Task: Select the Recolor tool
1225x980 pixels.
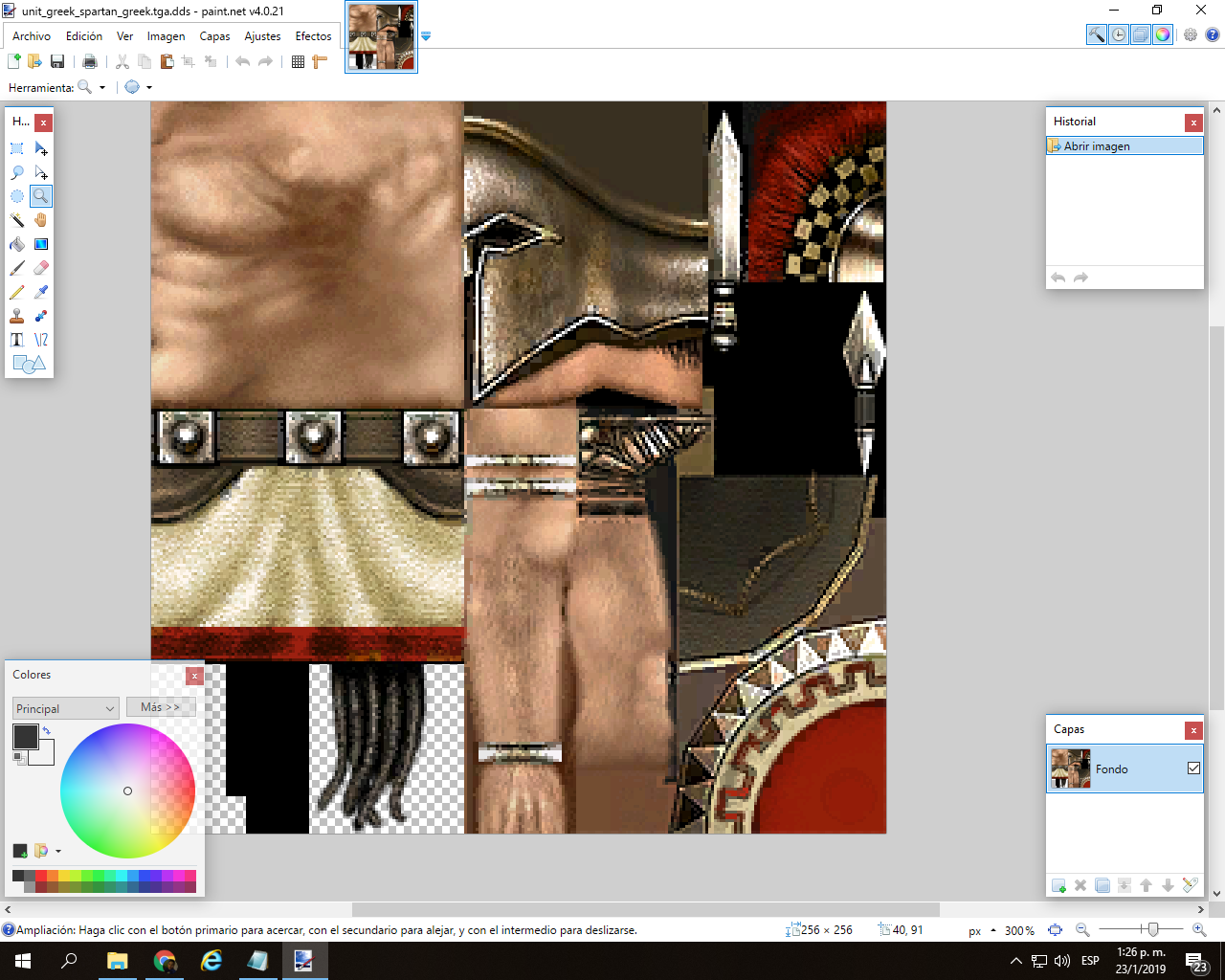Action: tap(41, 316)
